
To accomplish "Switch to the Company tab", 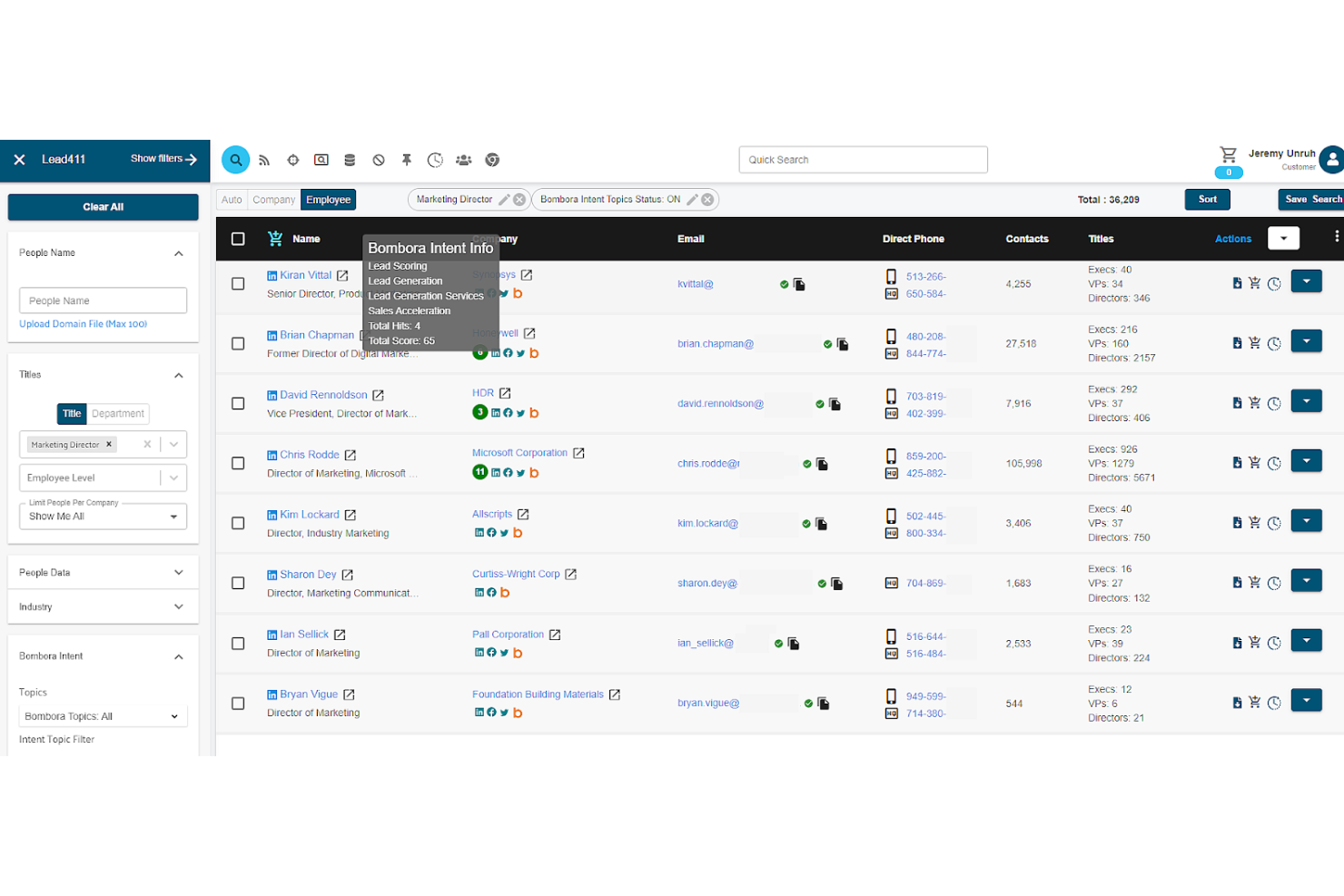I will tap(274, 200).
